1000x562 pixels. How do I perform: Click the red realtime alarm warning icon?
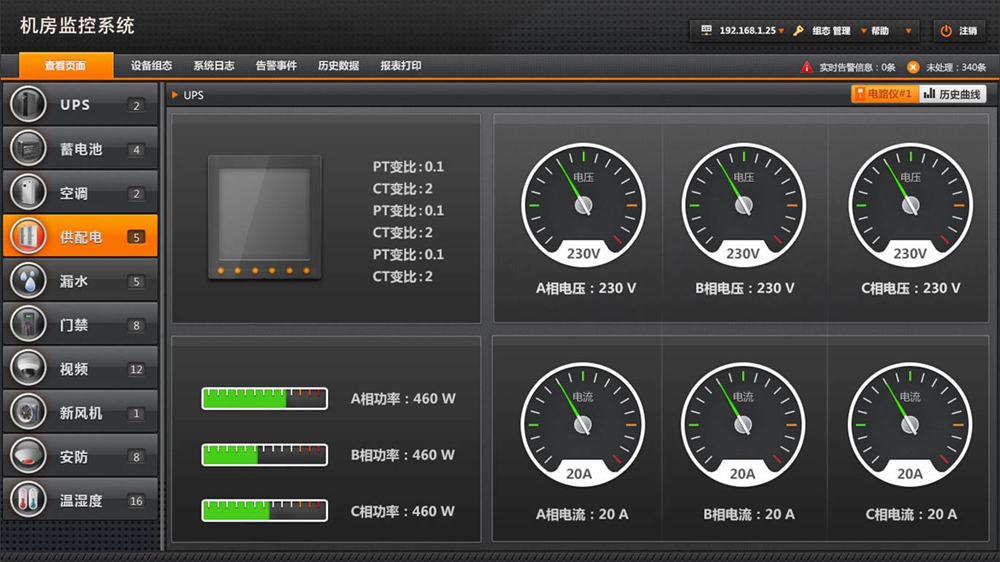807,67
